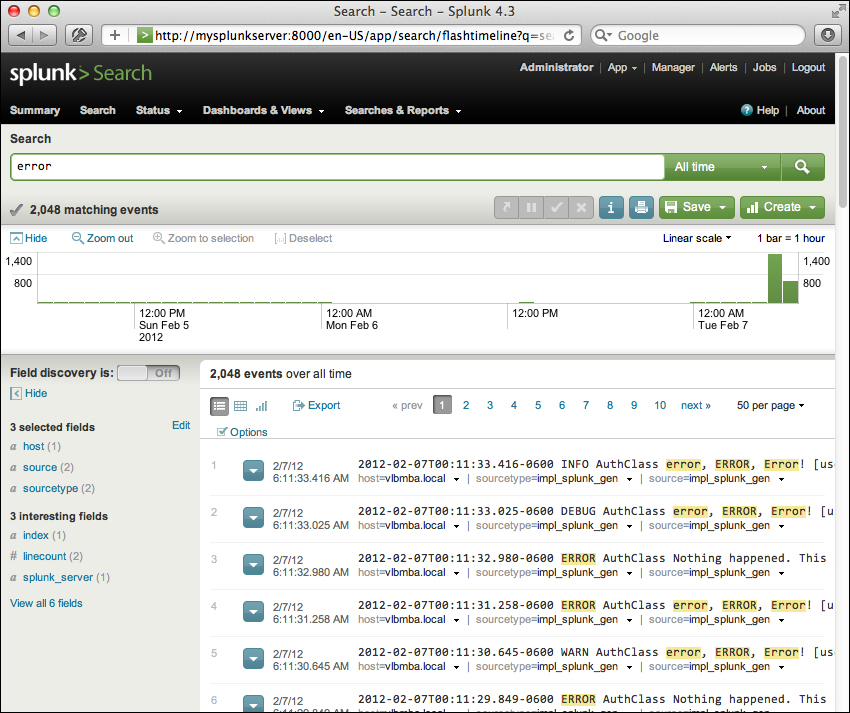Screen dimensions: 850x713
Task: Open the Create dropdown
Action: [782, 208]
